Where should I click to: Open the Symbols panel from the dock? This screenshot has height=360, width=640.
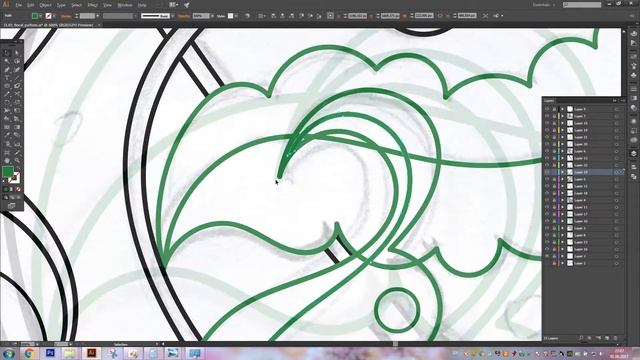tap(633, 76)
